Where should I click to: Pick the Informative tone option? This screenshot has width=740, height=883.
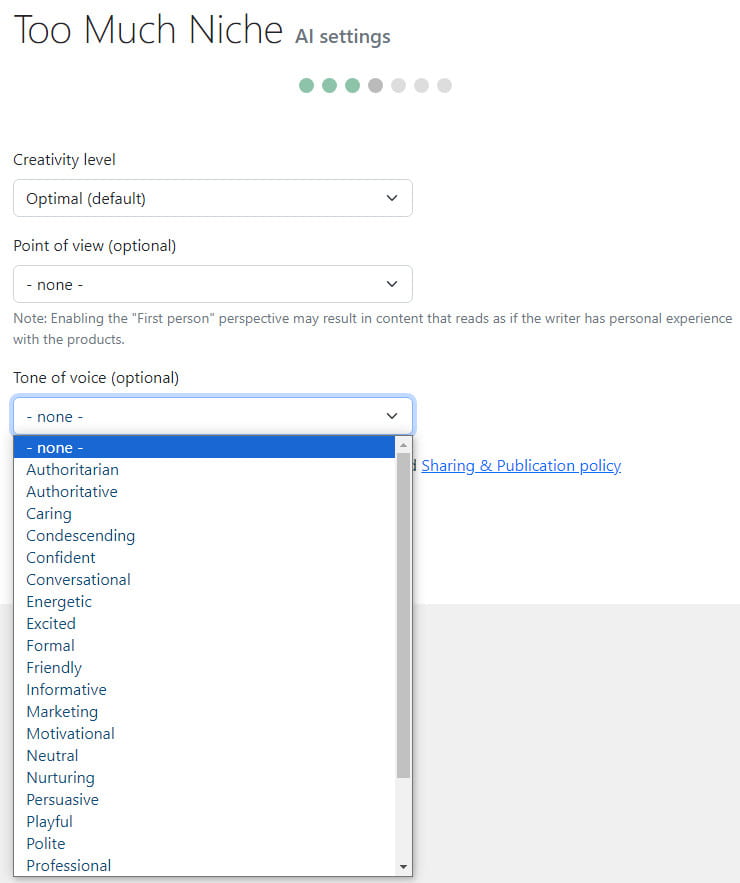click(x=204, y=689)
